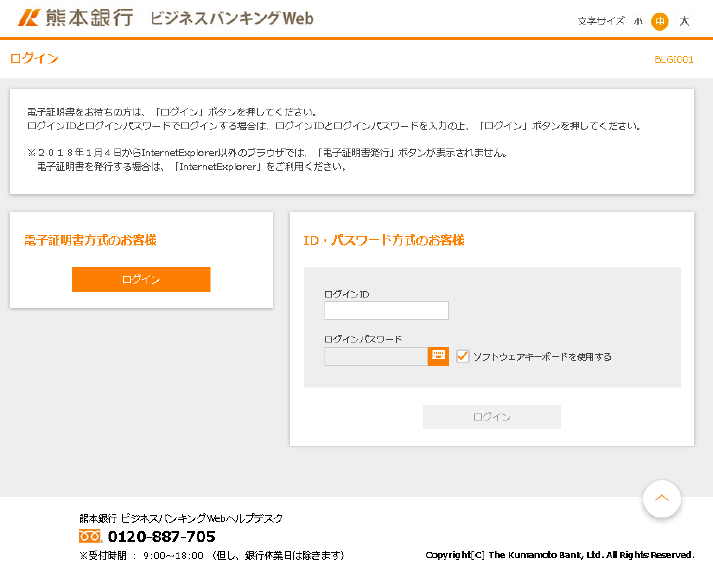The width and height of the screenshot is (713, 575).
Task: Click the orange certificate ログイン button
Action: click(x=141, y=279)
